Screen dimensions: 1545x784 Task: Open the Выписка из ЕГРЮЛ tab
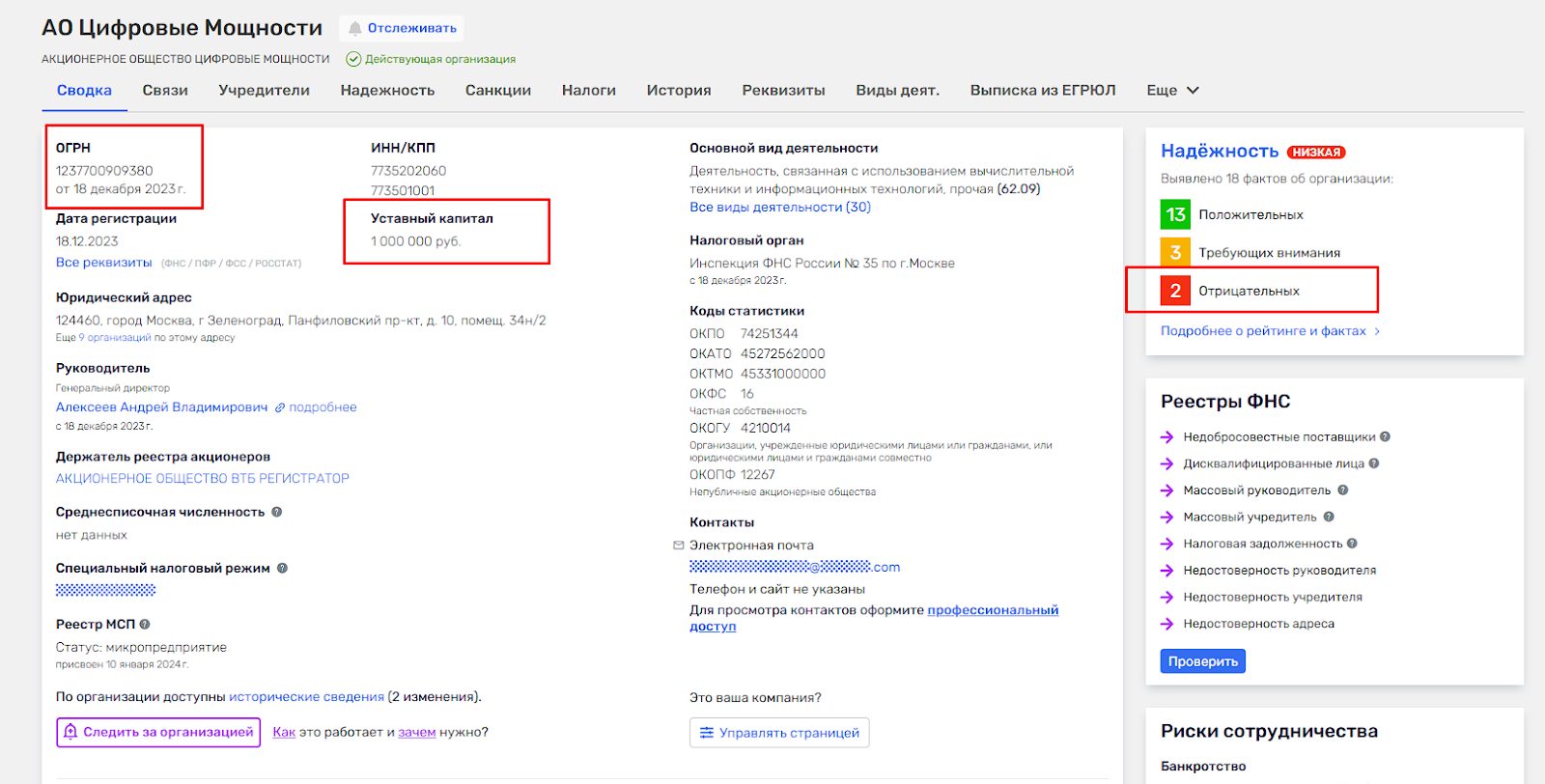pos(1043,90)
